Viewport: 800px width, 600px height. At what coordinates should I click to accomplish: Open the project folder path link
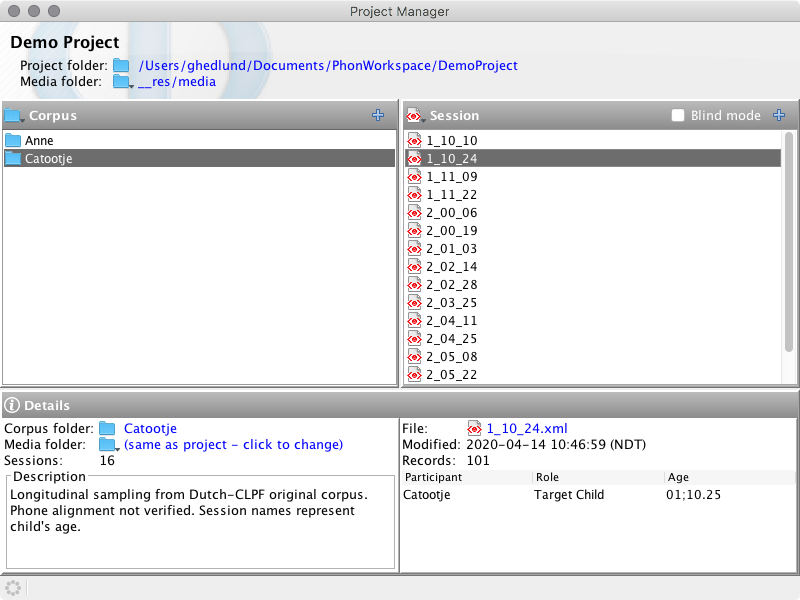point(328,66)
